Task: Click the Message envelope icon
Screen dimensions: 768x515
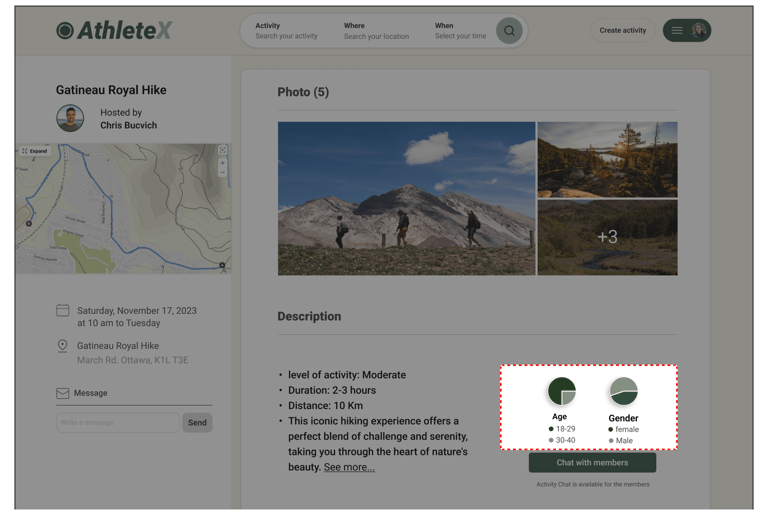Action: 62,393
